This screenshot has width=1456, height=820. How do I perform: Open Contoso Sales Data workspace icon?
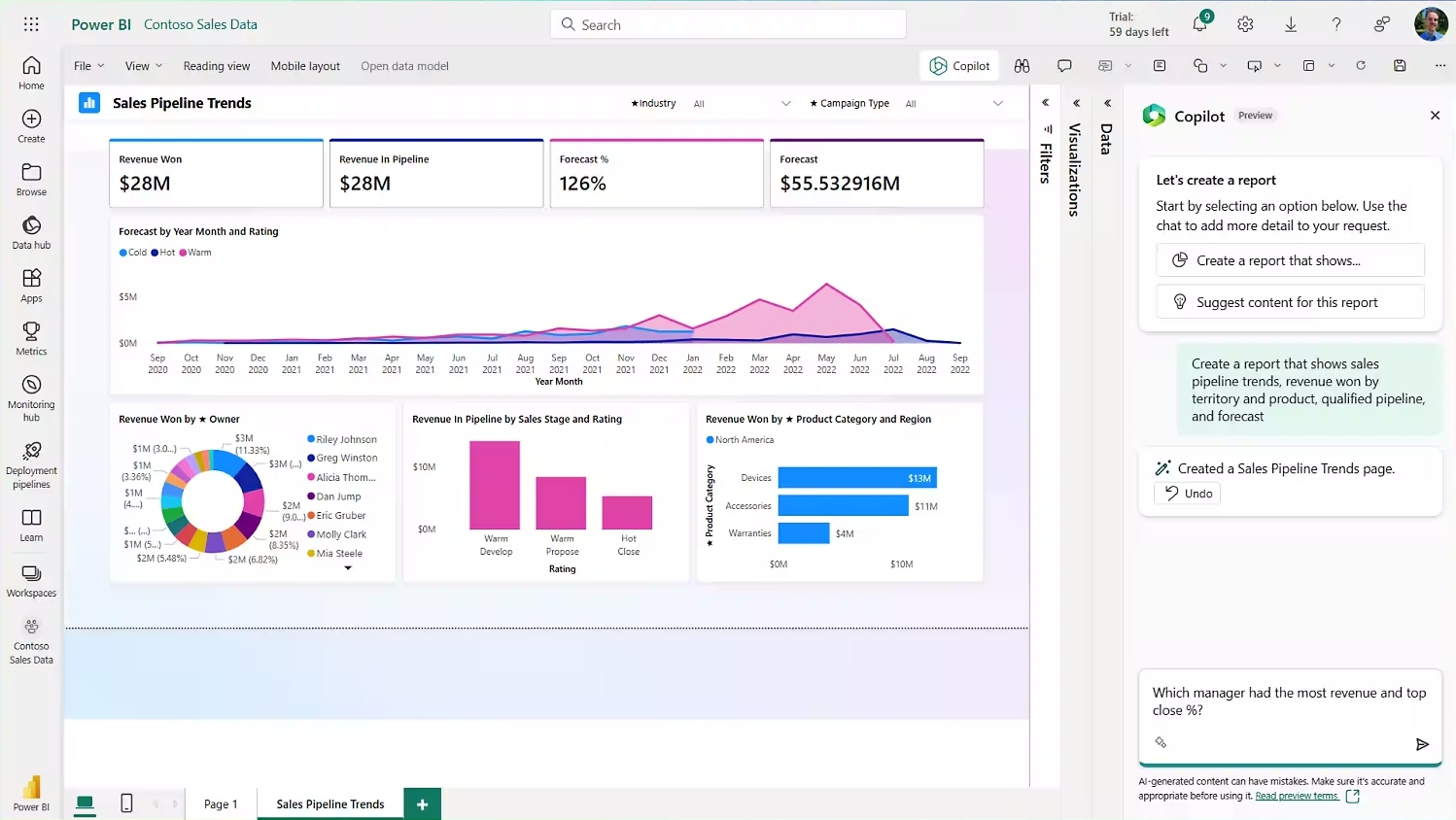(31, 641)
